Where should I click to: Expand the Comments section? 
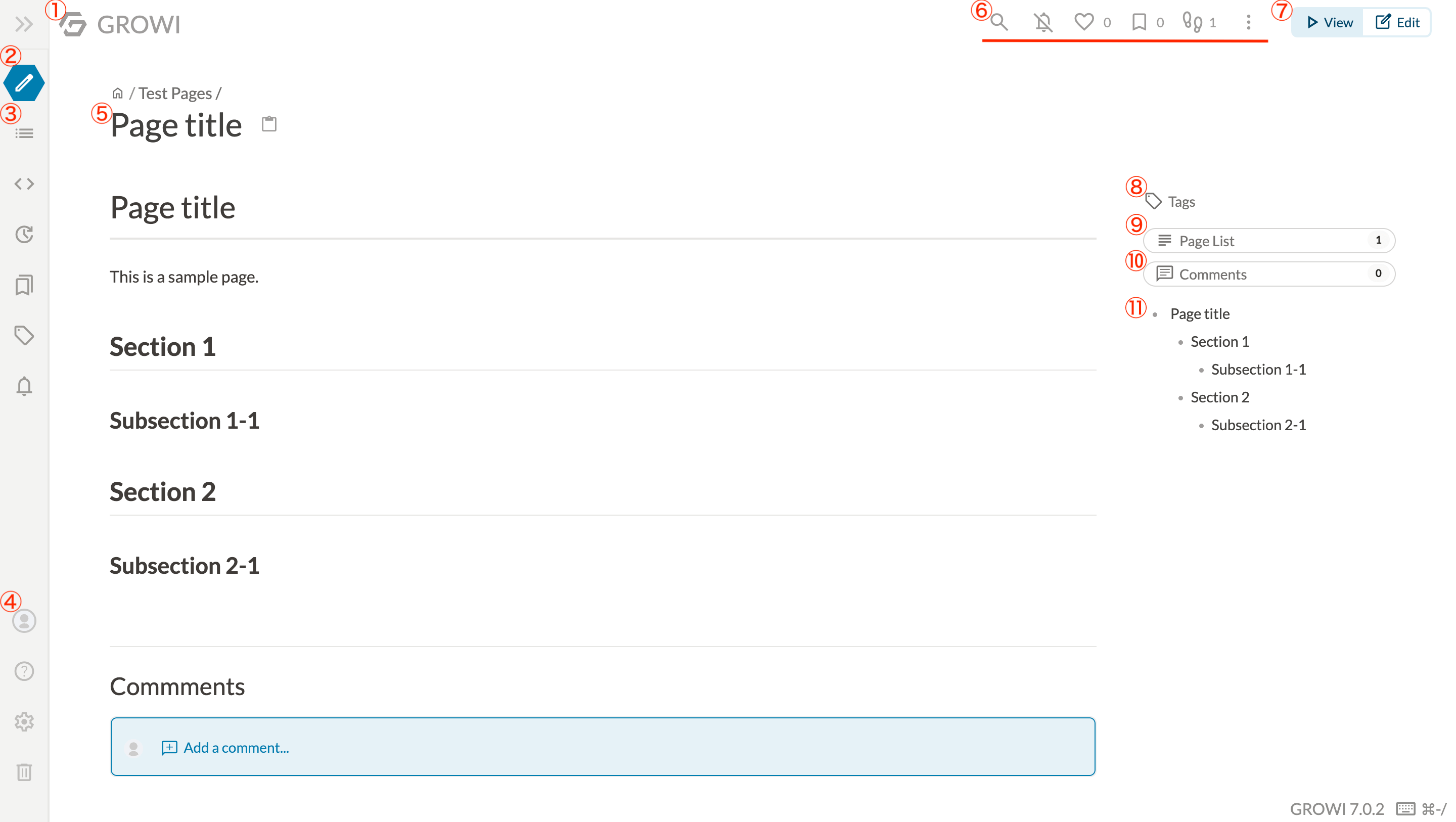[x=1270, y=273]
